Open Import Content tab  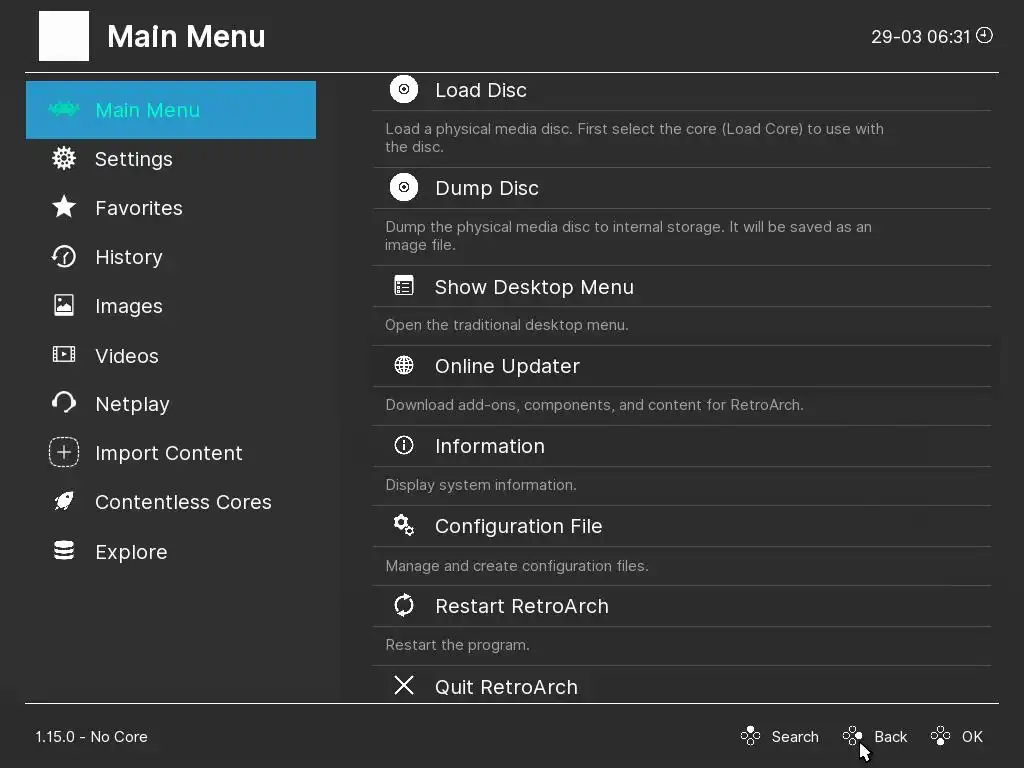(x=170, y=453)
